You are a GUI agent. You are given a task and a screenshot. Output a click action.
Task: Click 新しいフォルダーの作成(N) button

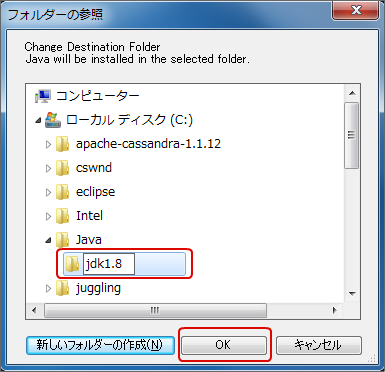[x=100, y=345]
